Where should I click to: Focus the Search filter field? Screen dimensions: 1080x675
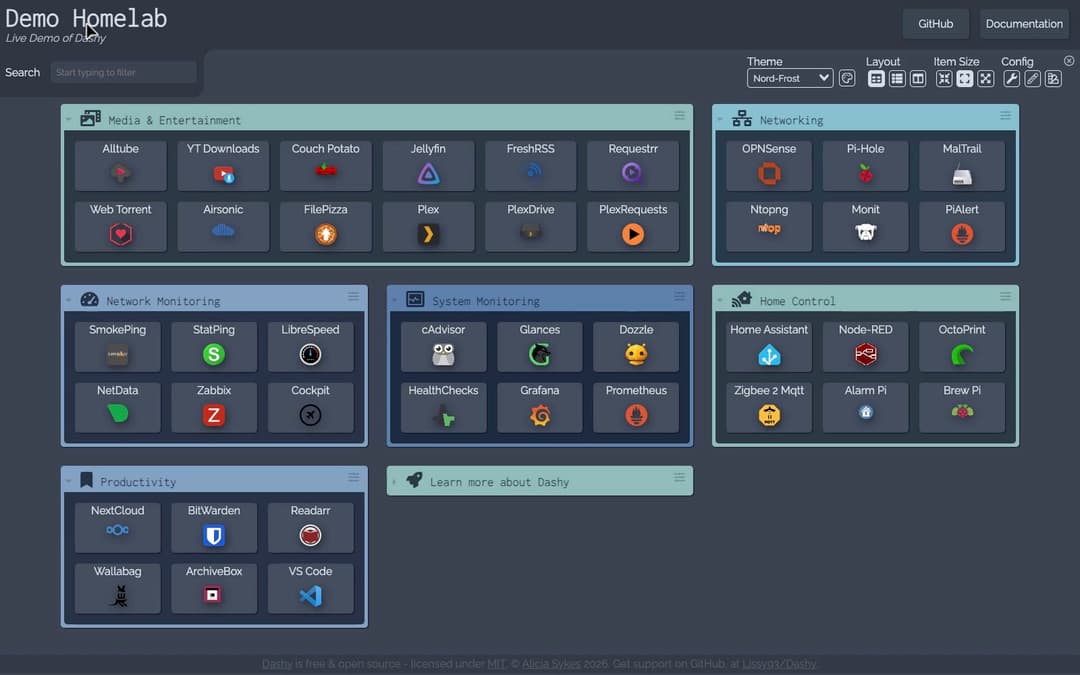point(123,72)
